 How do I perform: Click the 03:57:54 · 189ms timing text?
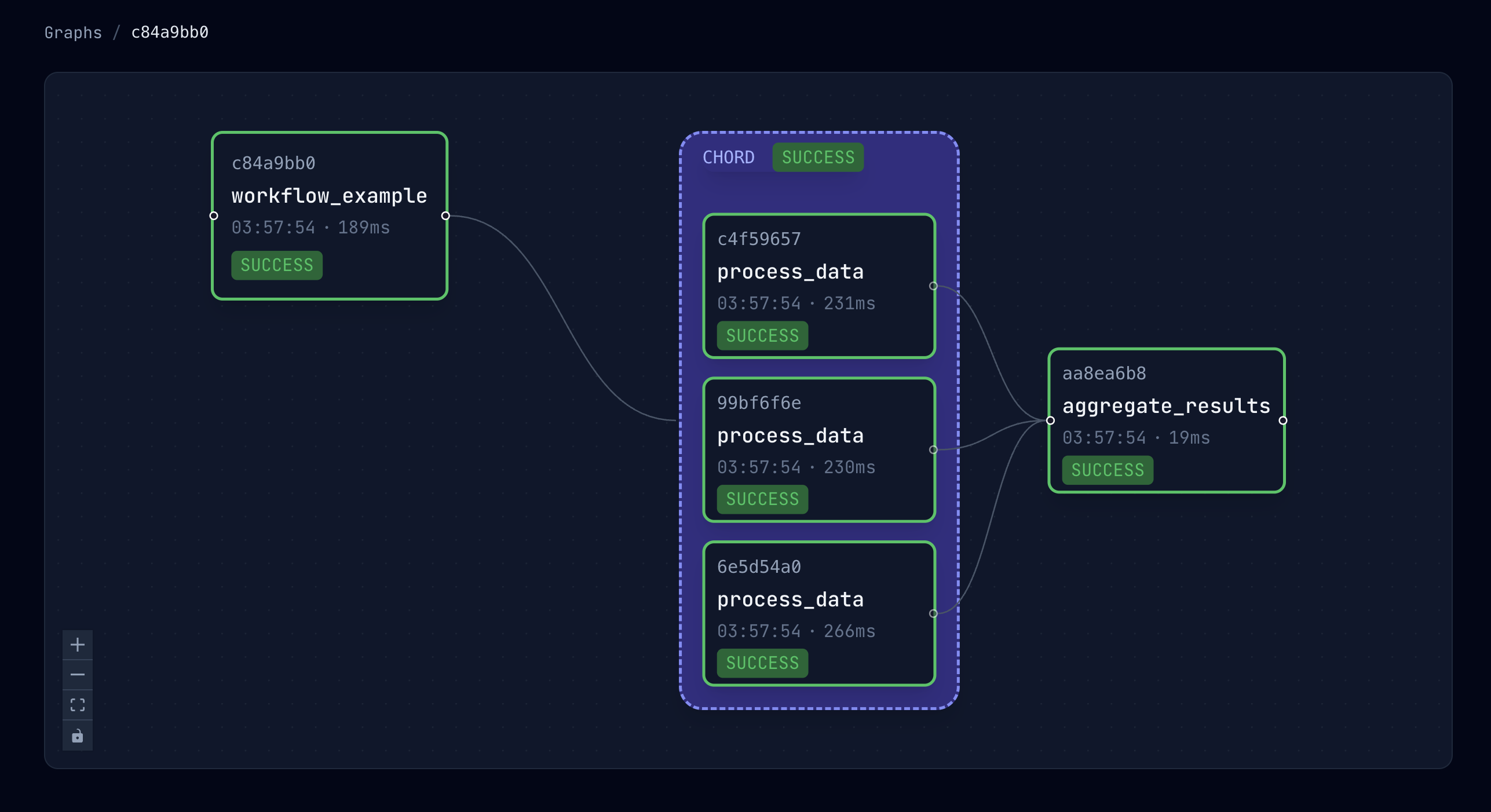click(310, 228)
